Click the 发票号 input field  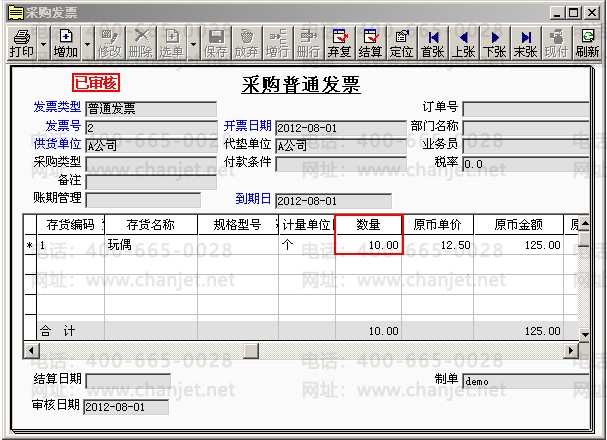(x=151, y=128)
